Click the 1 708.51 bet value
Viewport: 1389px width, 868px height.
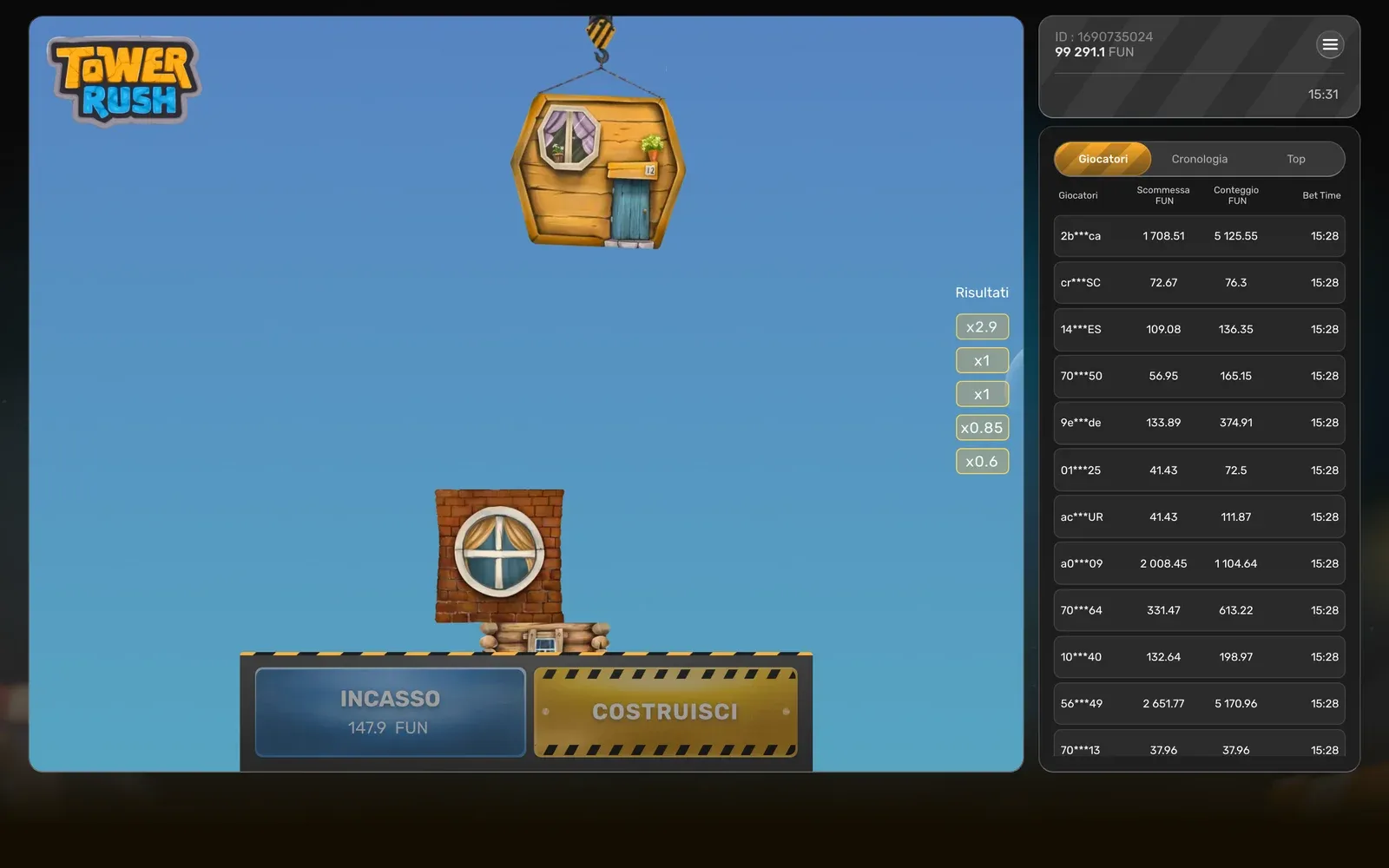tap(1163, 236)
